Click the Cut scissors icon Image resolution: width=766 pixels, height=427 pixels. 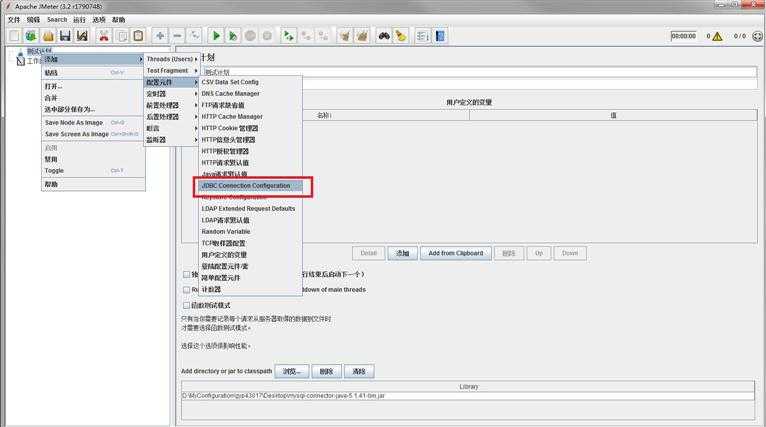104,36
